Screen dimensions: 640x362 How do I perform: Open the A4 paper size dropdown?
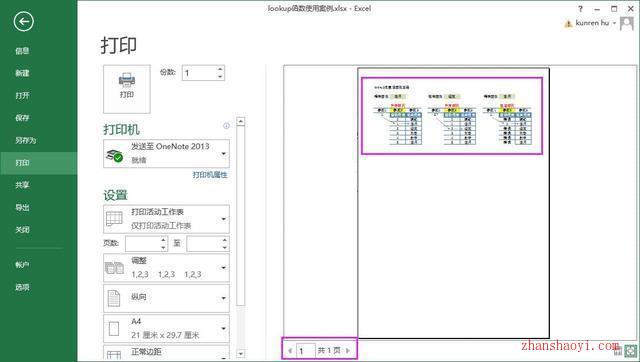pos(166,328)
